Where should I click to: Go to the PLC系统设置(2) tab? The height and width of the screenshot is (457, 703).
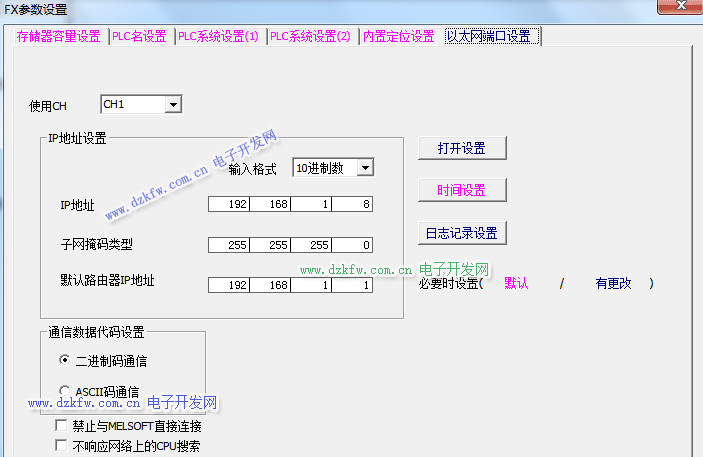(310, 36)
